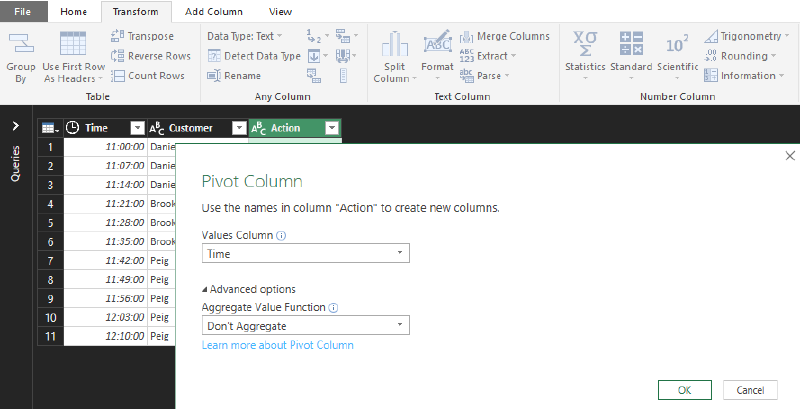The width and height of the screenshot is (800, 409).
Task: Click the 11:21:00 time cell
Action: (105, 203)
